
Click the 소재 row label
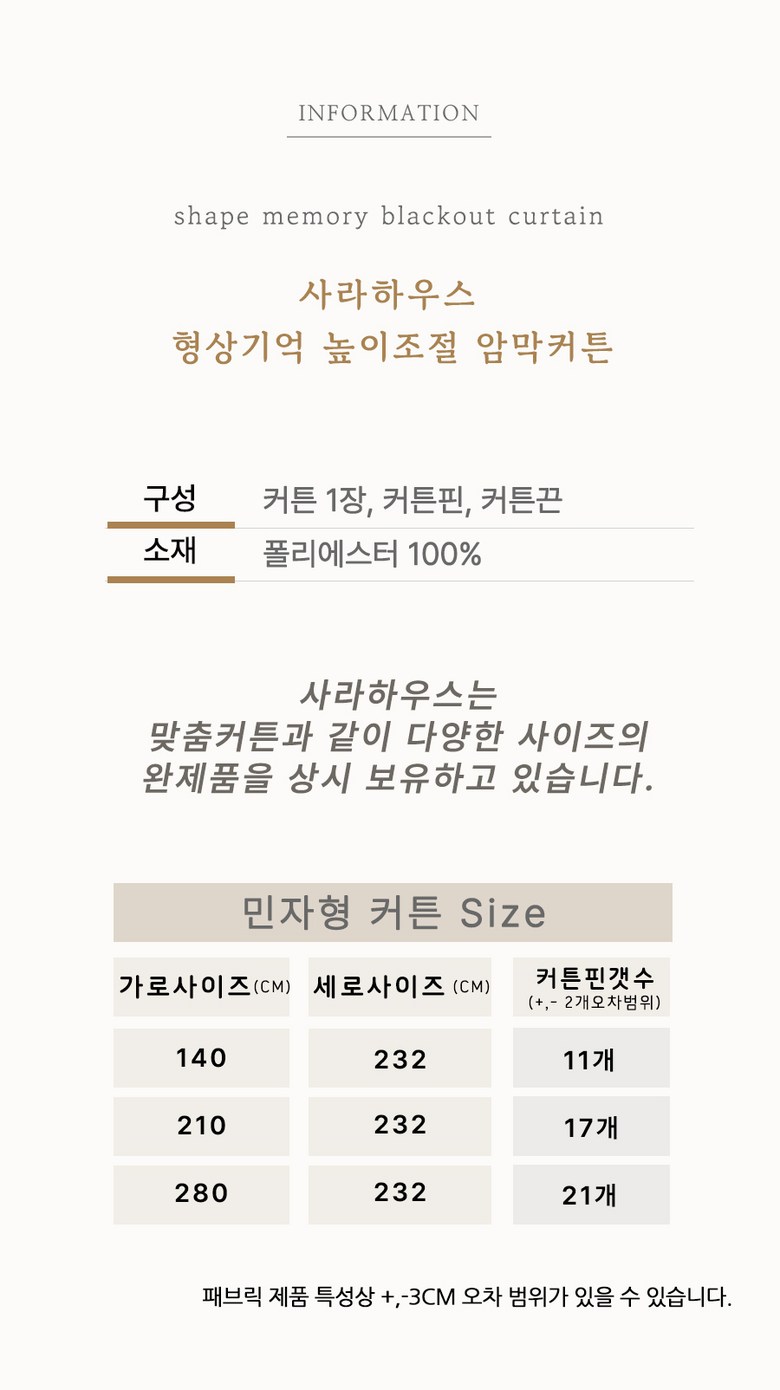[170, 551]
